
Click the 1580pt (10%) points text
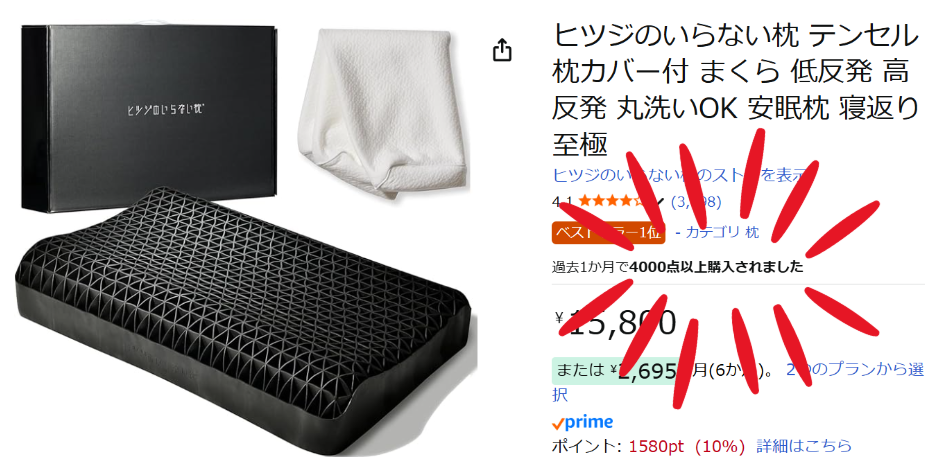tap(687, 446)
